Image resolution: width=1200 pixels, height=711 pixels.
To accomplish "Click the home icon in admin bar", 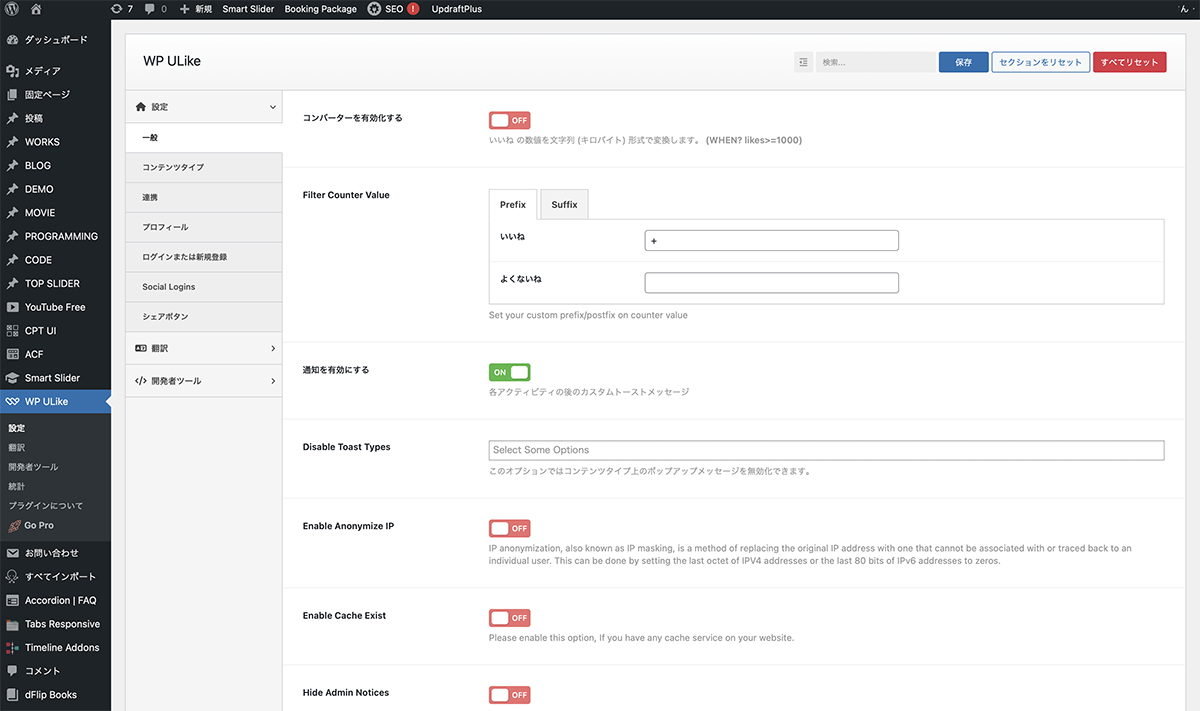I will coord(36,9).
